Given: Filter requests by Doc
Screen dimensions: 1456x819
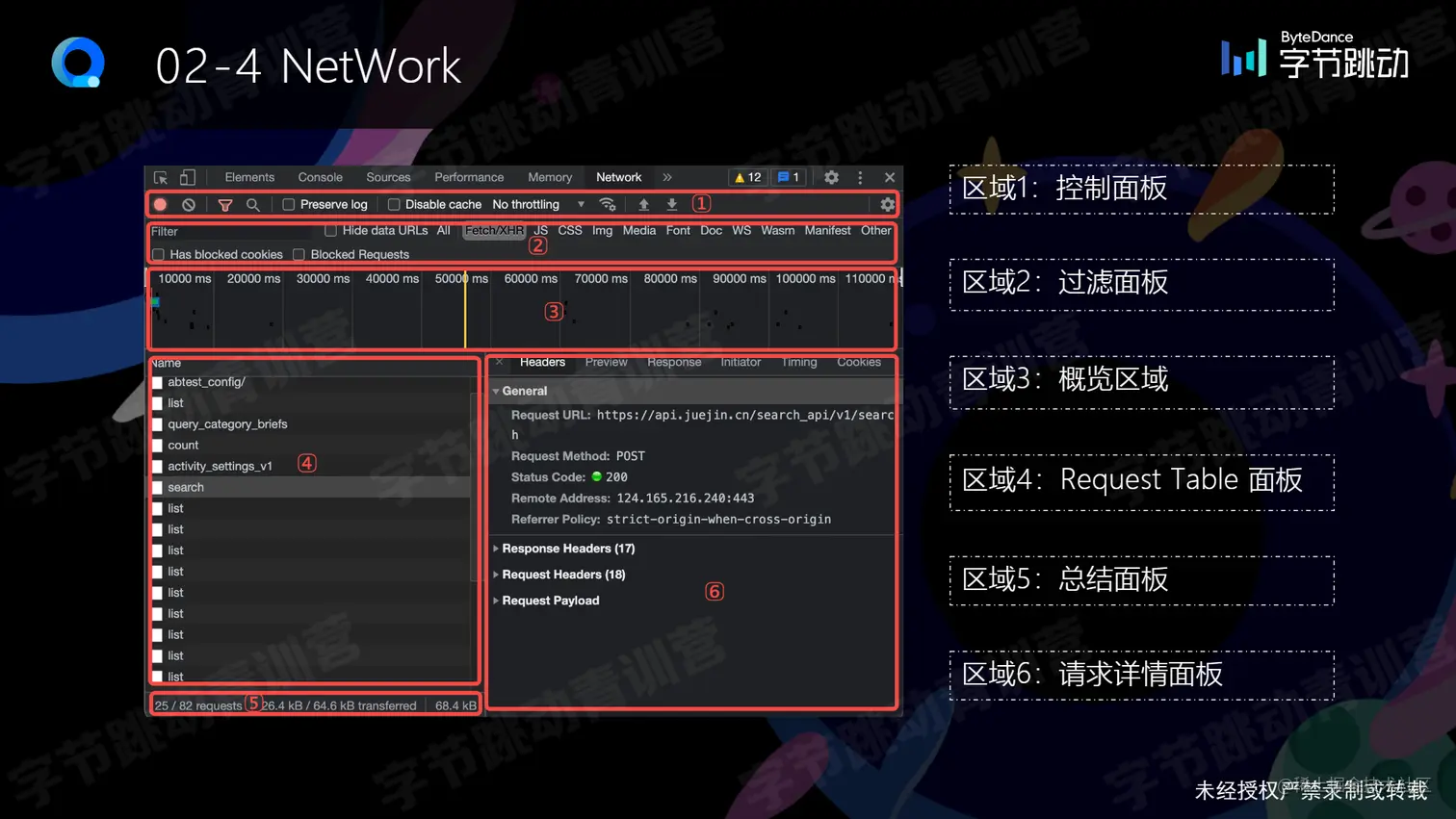Looking at the screenshot, I should (711, 230).
